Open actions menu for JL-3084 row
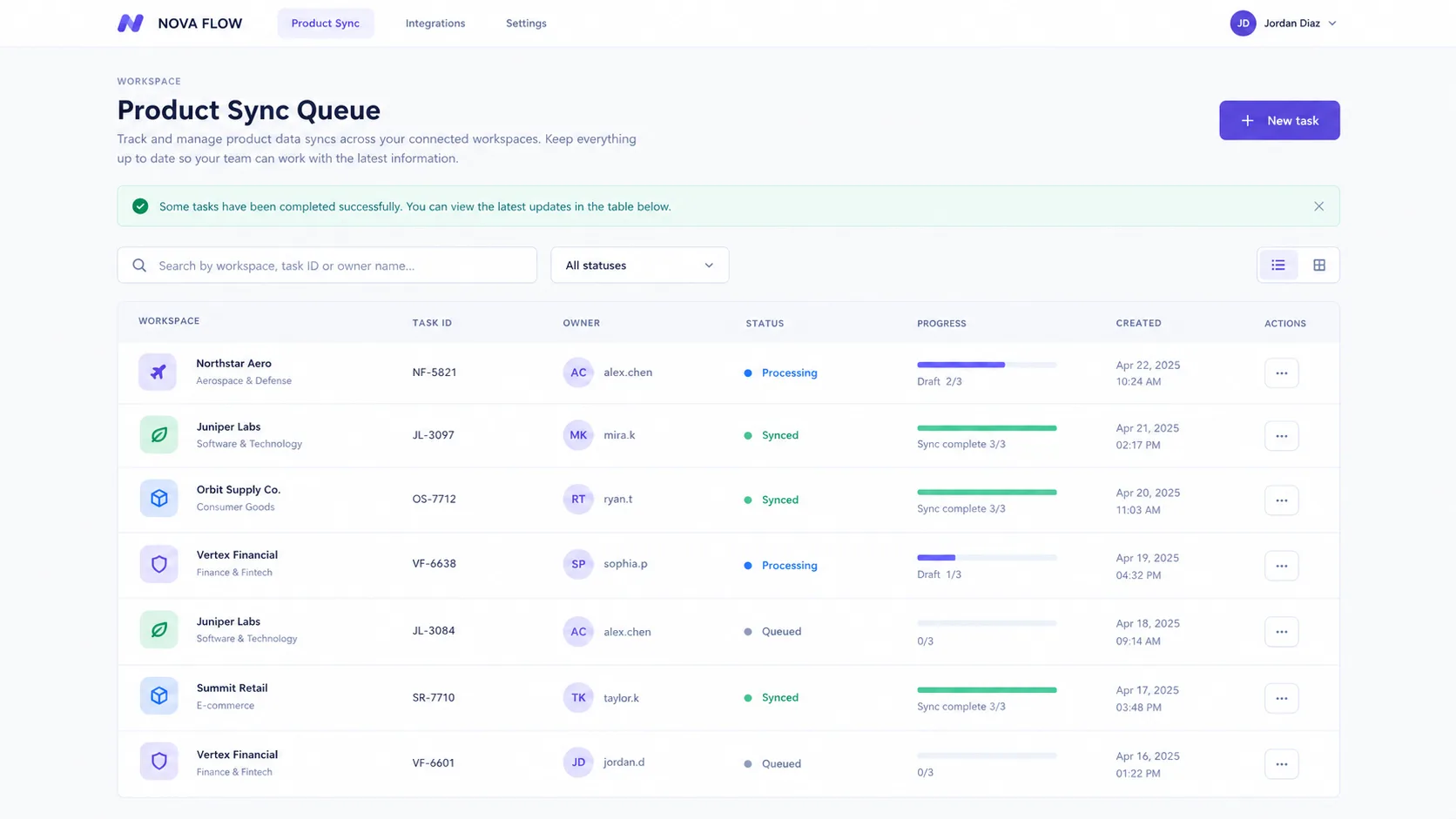The width and height of the screenshot is (1456, 819). [x=1281, y=632]
